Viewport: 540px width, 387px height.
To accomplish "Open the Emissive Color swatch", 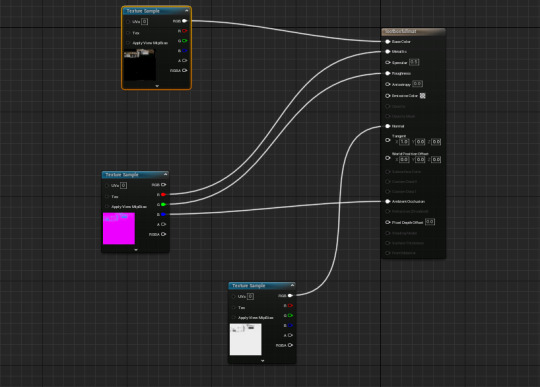I will [423, 96].
